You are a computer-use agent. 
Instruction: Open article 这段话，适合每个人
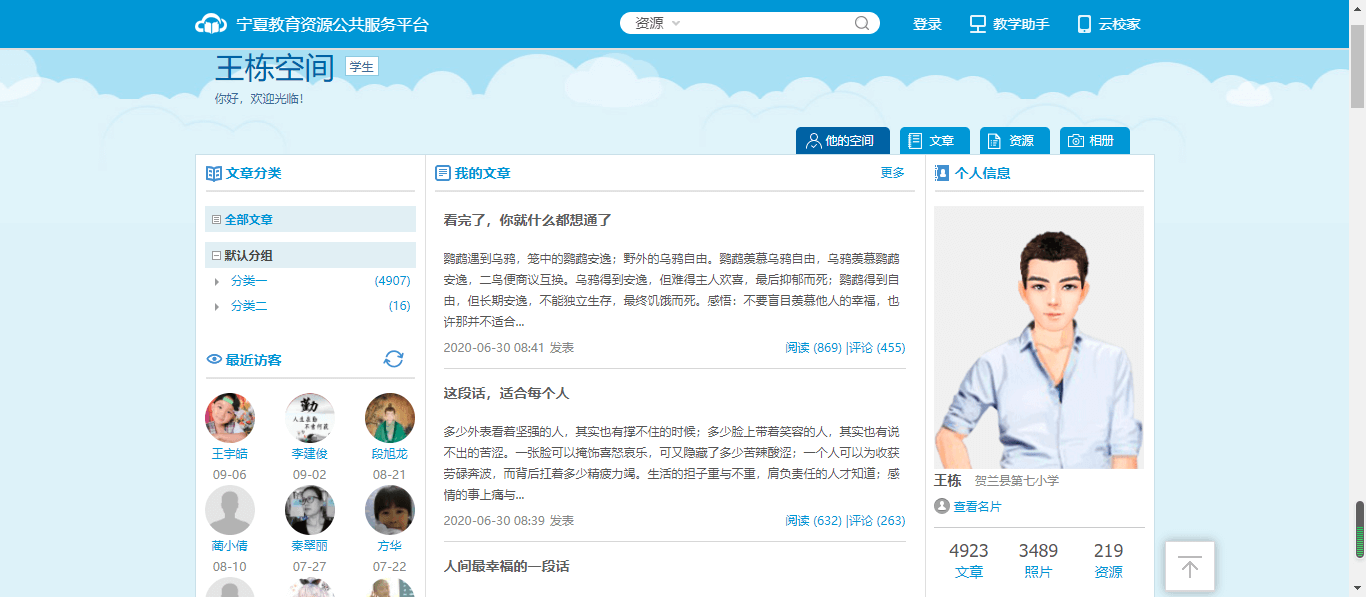point(506,393)
